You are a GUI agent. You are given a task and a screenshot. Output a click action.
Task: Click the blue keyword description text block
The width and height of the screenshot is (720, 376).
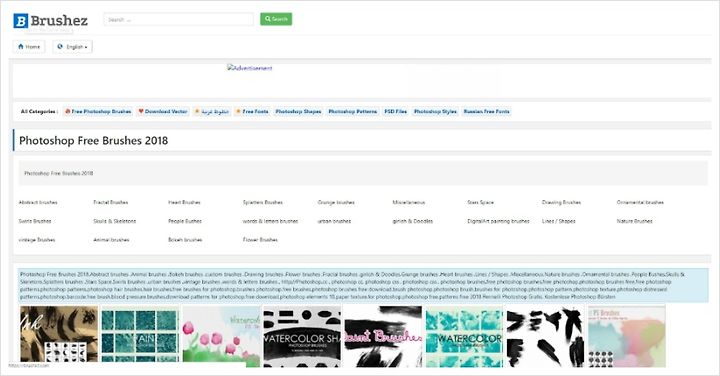[363, 286]
